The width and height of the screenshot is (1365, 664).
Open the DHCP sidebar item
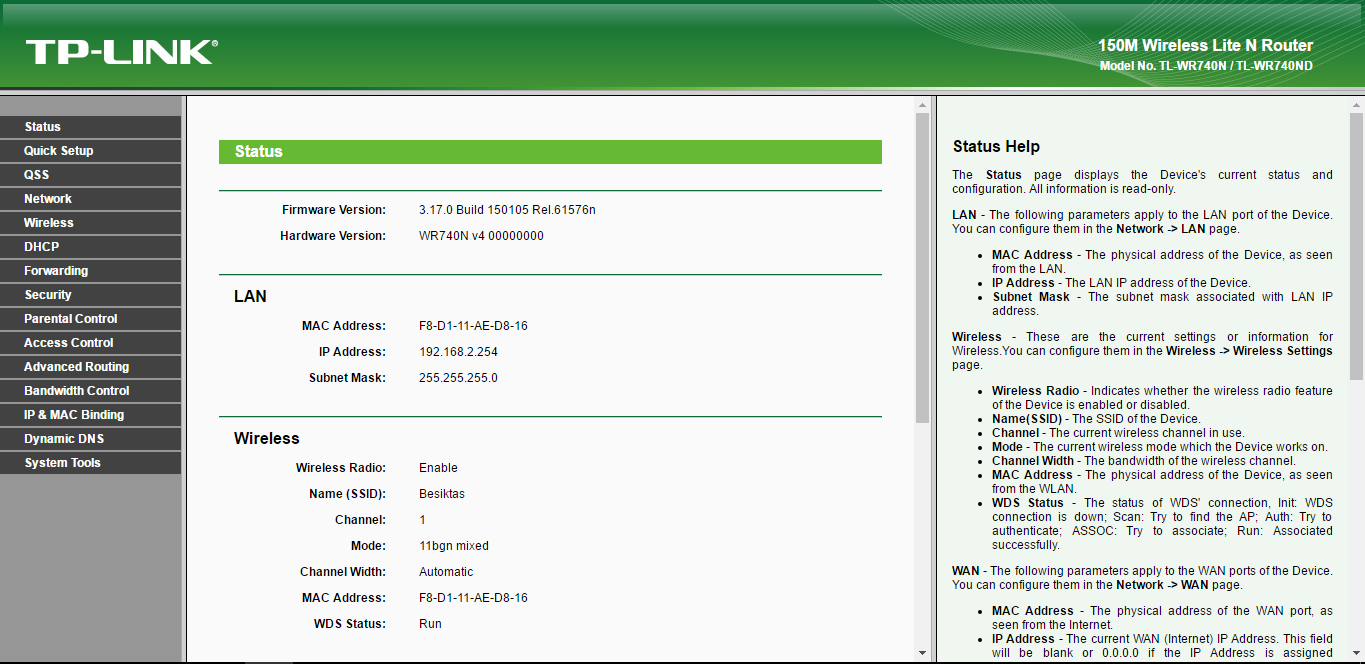[90, 247]
